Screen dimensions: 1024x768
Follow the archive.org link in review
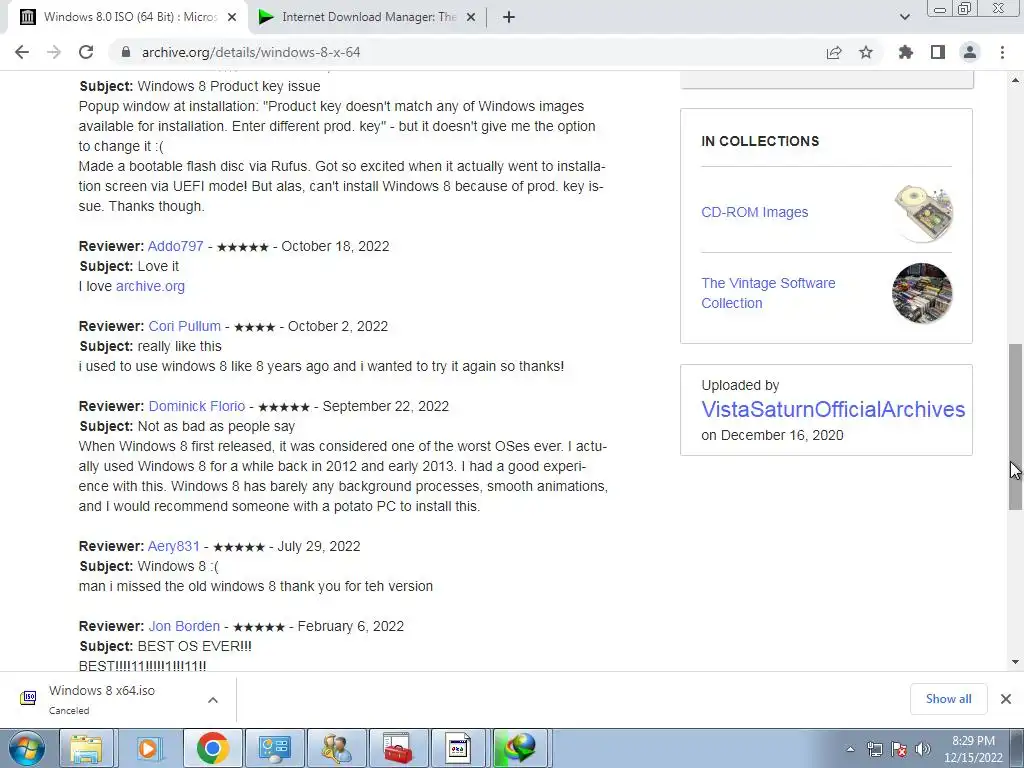tap(150, 286)
